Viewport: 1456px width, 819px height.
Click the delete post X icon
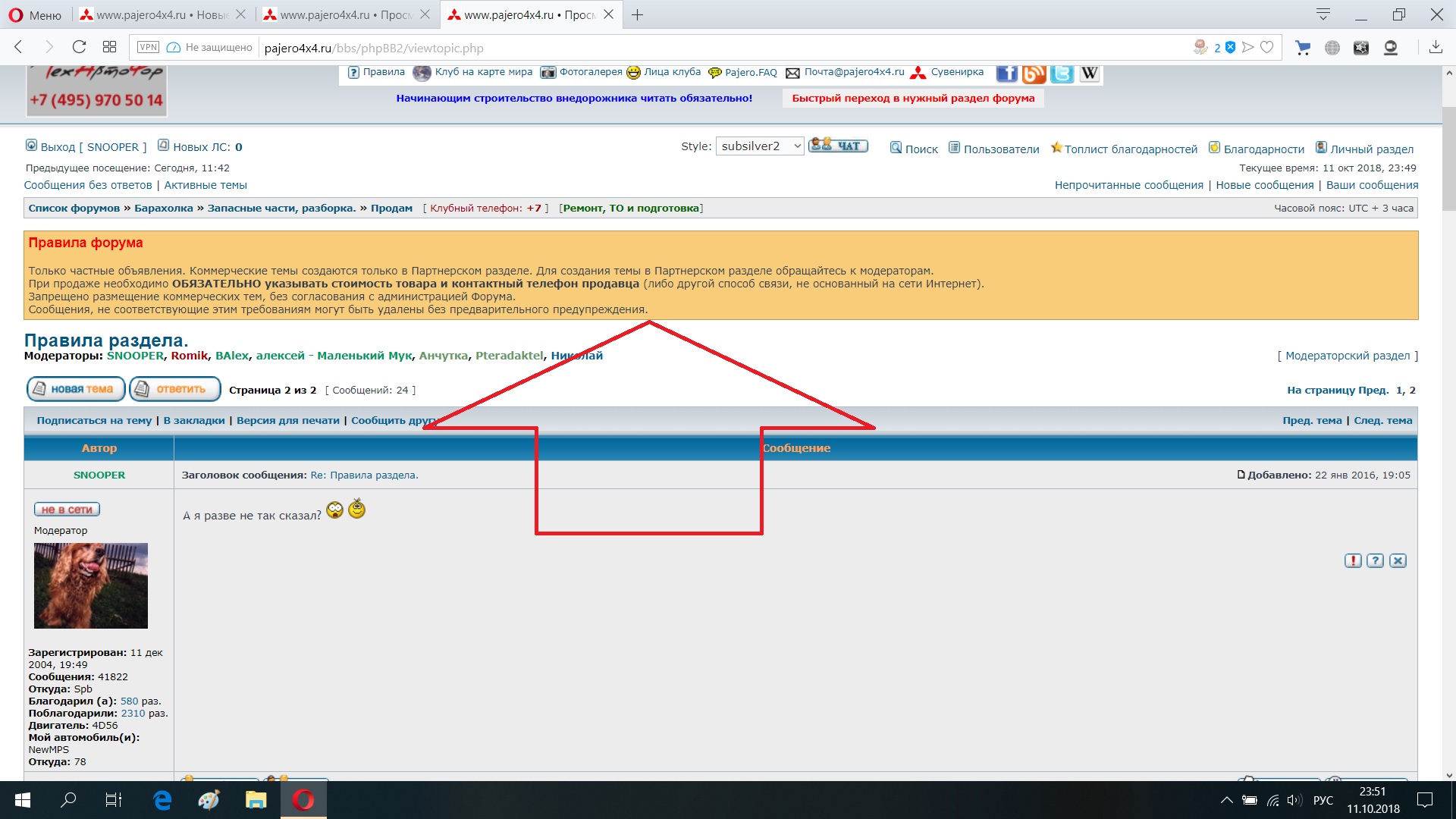[1398, 560]
